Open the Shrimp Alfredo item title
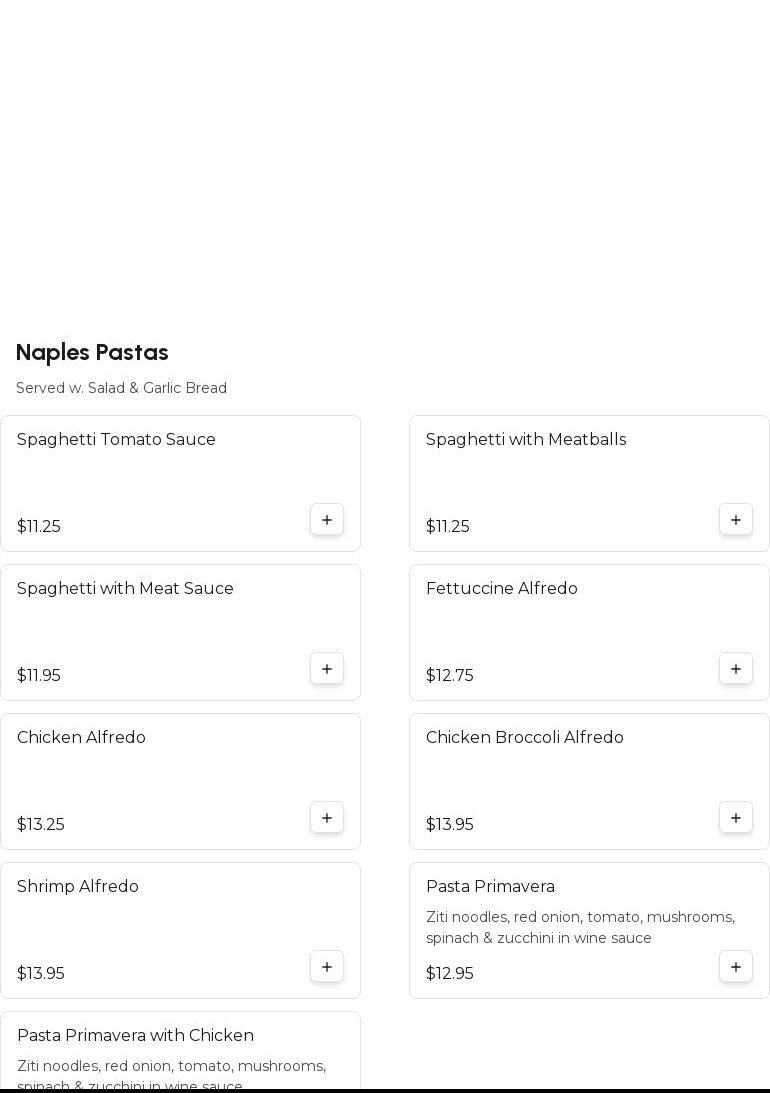 (78, 887)
